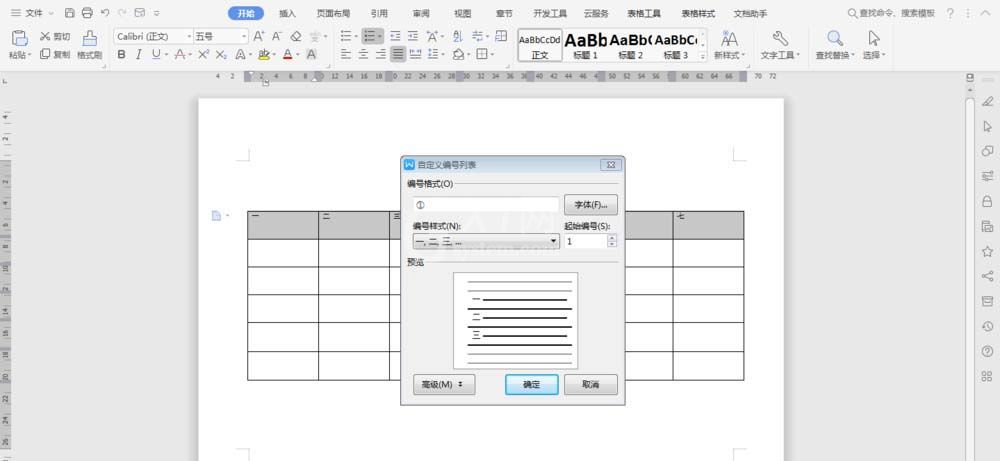Open the 文件 menu dropdown arrow
Viewport: 1000px width, 461px height.
(51, 13)
